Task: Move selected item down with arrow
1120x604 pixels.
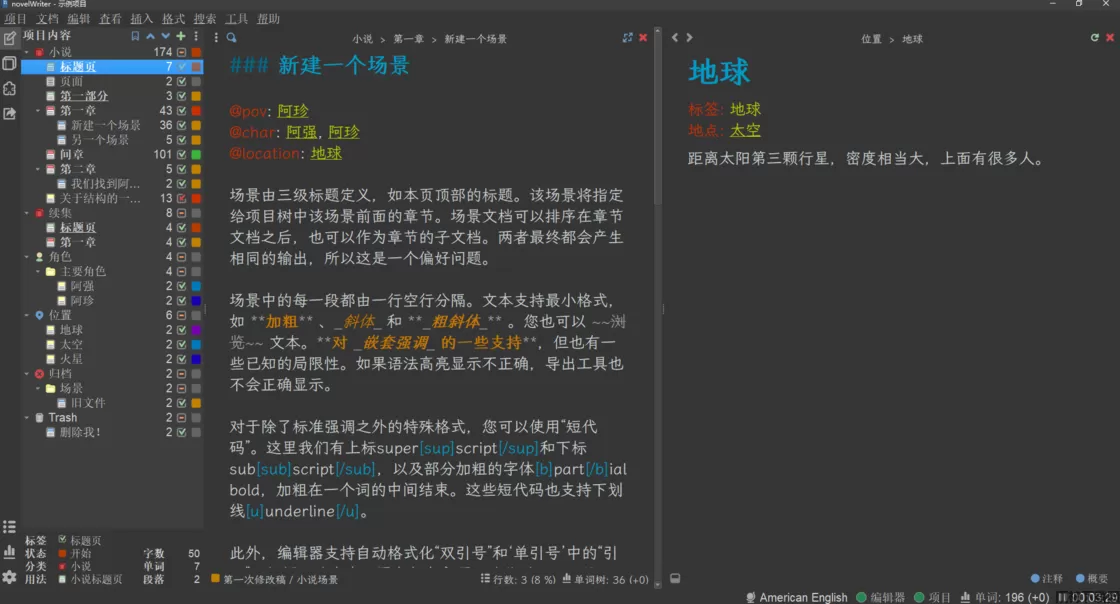Action: [166, 36]
